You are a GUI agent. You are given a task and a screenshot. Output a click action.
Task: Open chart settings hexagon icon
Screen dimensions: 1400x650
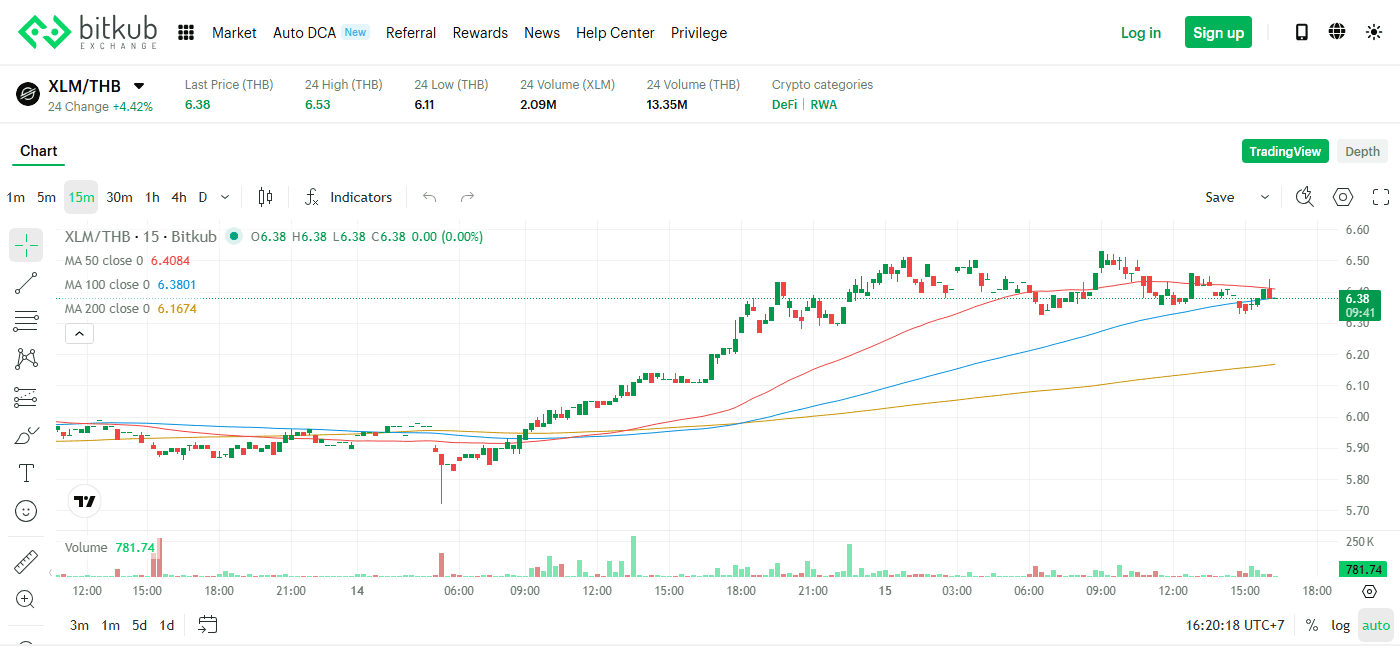click(1343, 197)
